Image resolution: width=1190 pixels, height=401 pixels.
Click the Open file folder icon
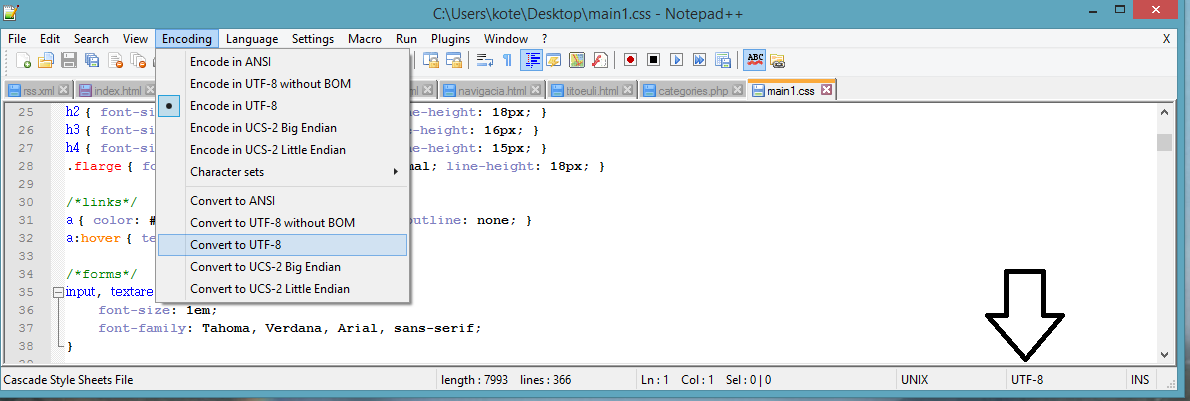tap(46, 60)
